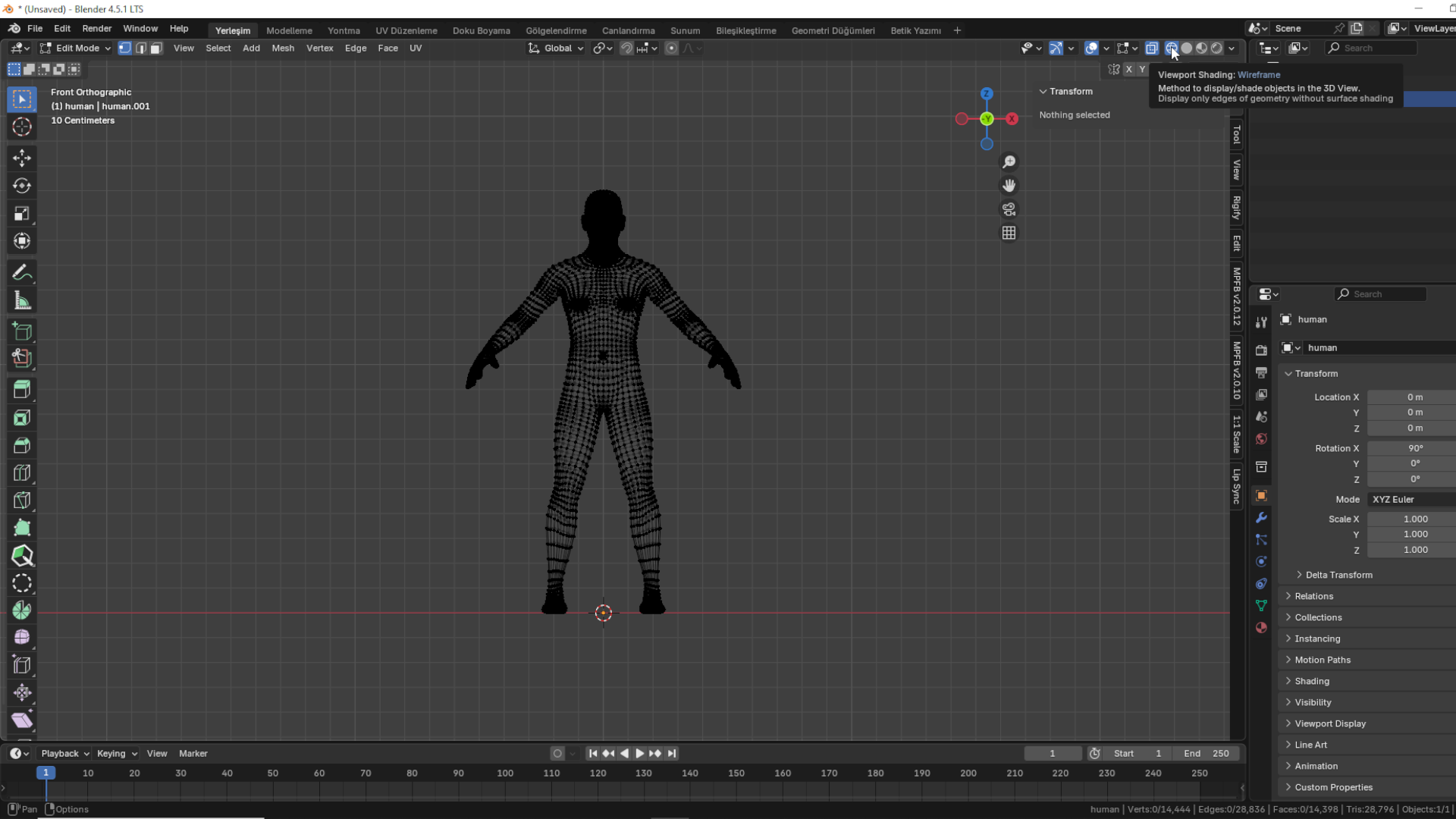Select the Rotate tool
The height and width of the screenshot is (819, 1456).
(x=22, y=186)
